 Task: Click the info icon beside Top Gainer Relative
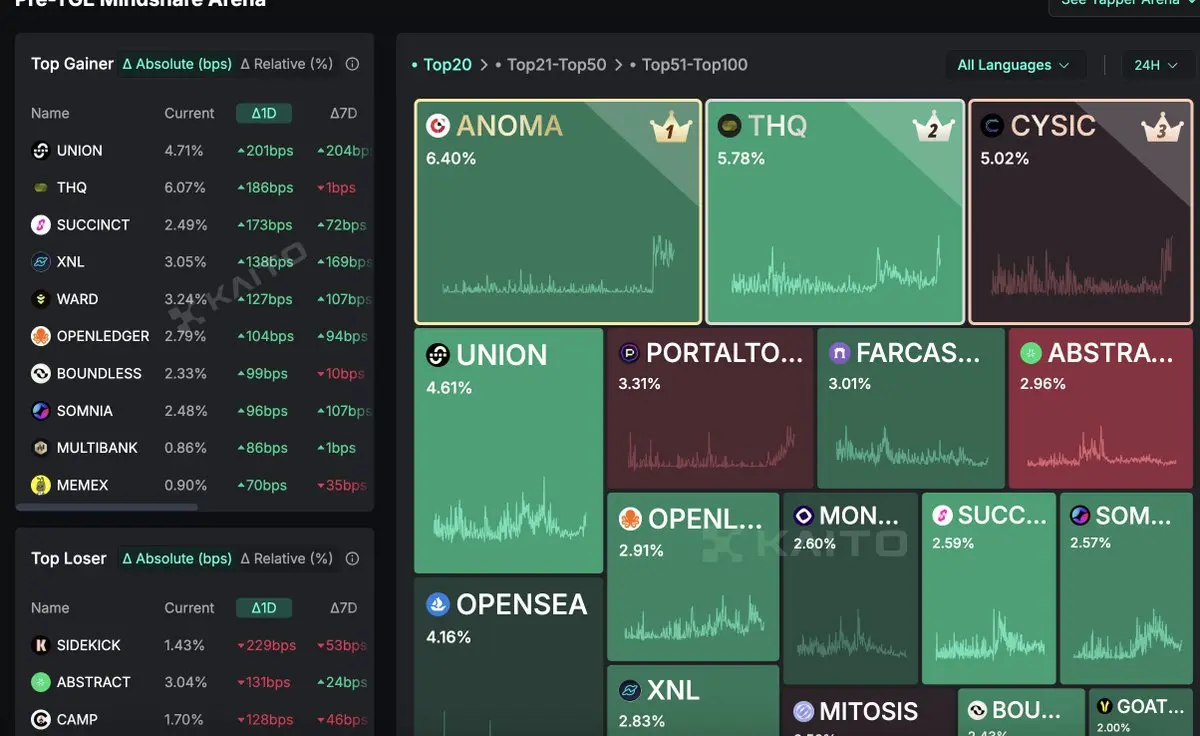(x=352, y=64)
